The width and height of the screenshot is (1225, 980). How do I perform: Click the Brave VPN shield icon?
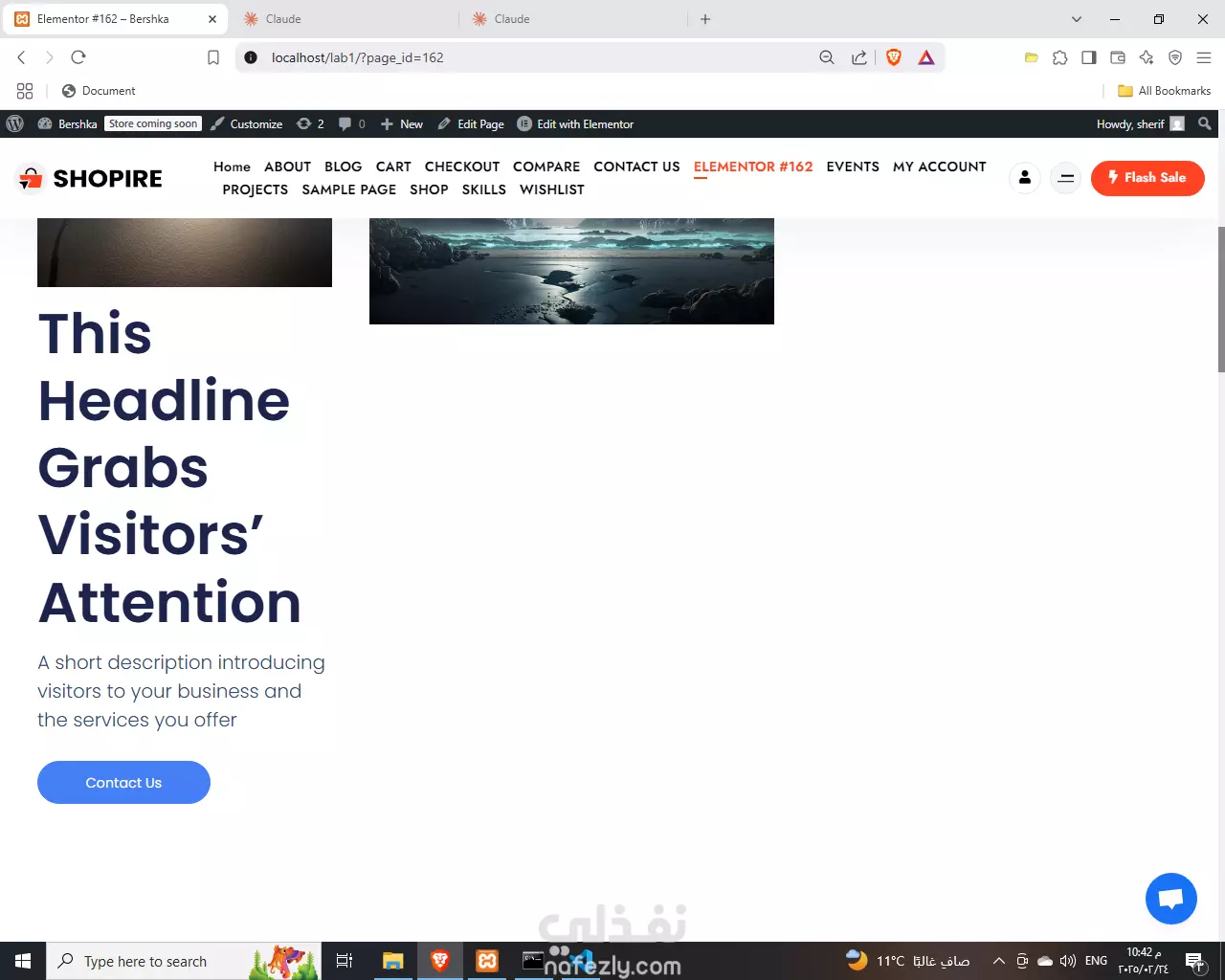[1175, 57]
